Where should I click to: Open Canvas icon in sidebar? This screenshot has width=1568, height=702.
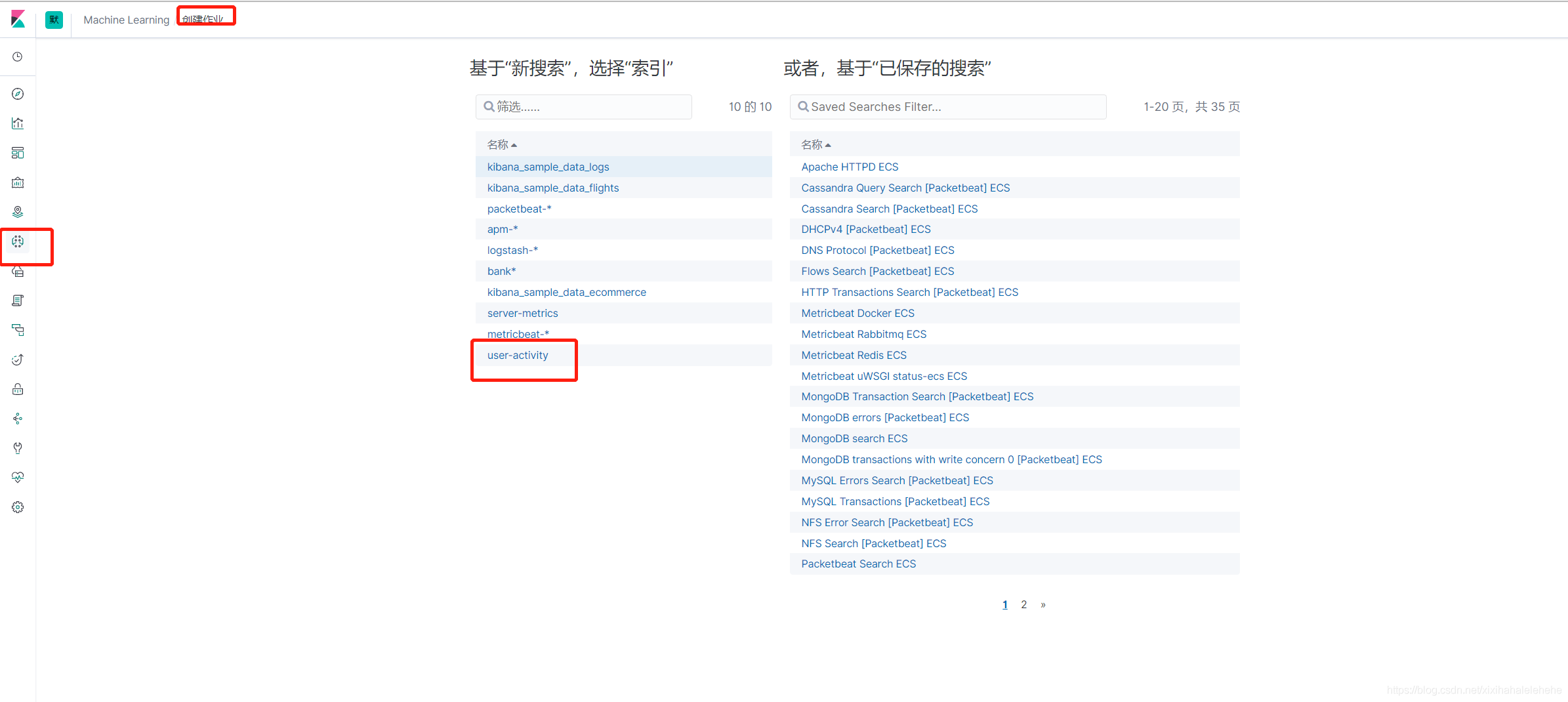(x=18, y=182)
